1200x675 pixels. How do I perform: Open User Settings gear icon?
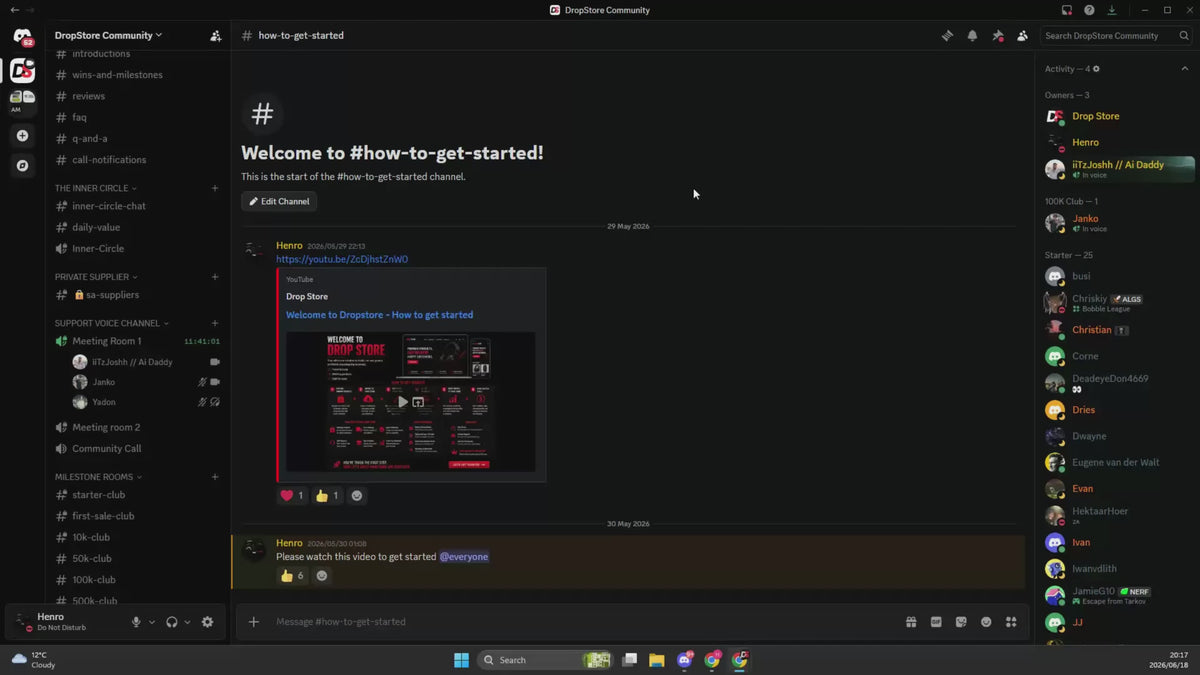(207, 622)
